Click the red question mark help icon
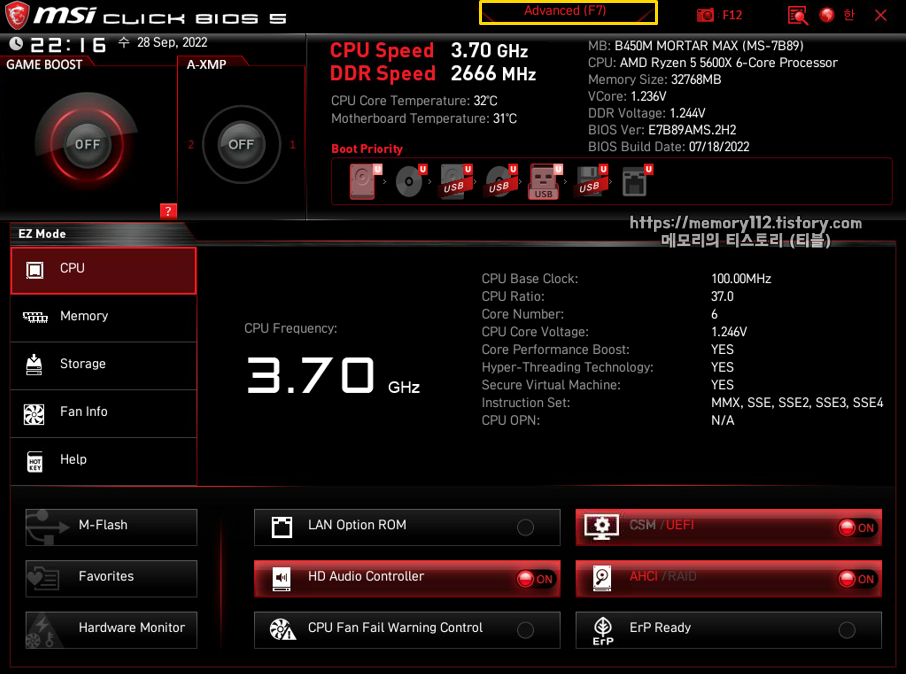Image resolution: width=906 pixels, height=674 pixels. (168, 211)
